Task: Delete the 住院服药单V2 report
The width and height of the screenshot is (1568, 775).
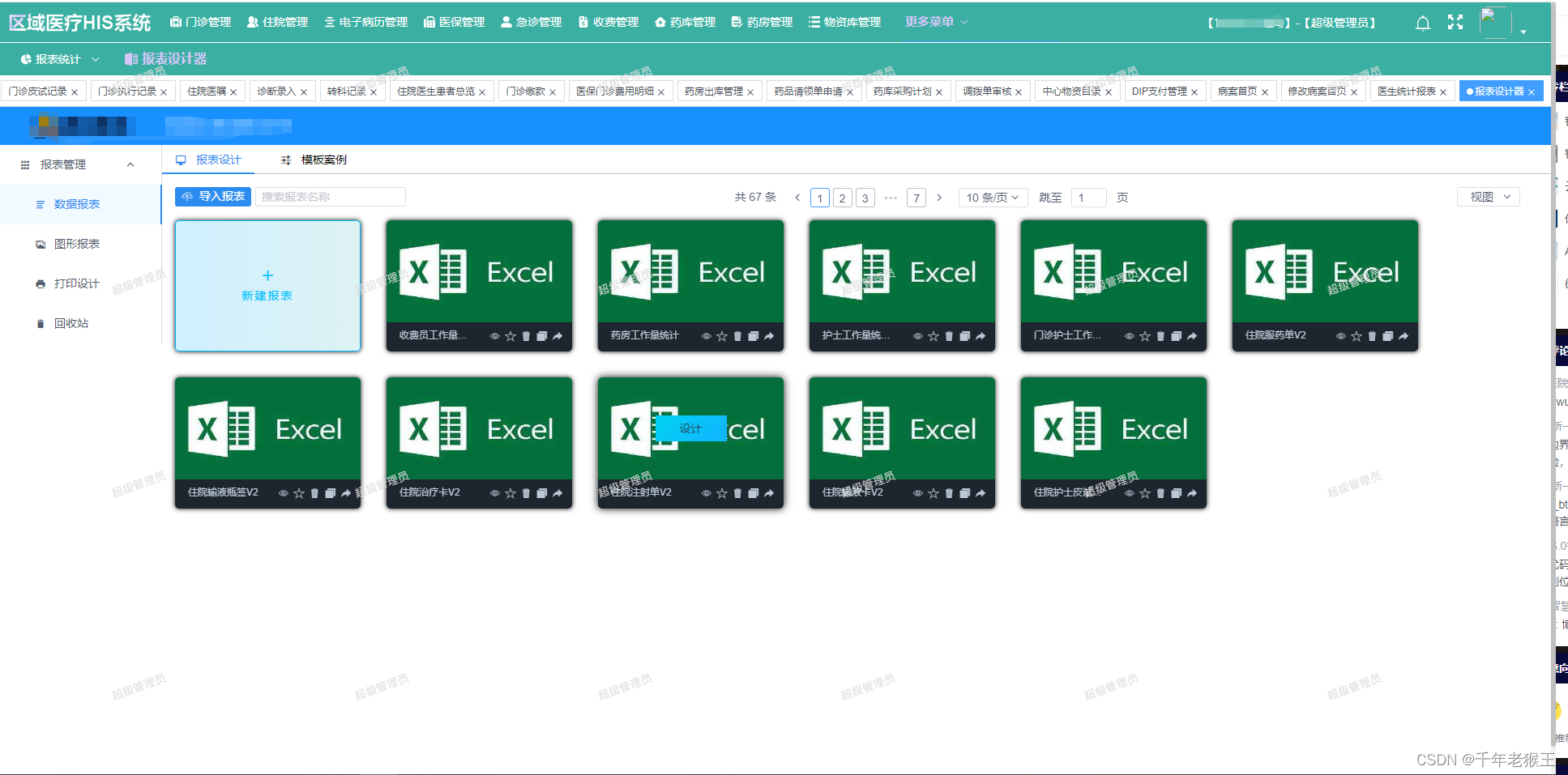Action: [x=1372, y=336]
